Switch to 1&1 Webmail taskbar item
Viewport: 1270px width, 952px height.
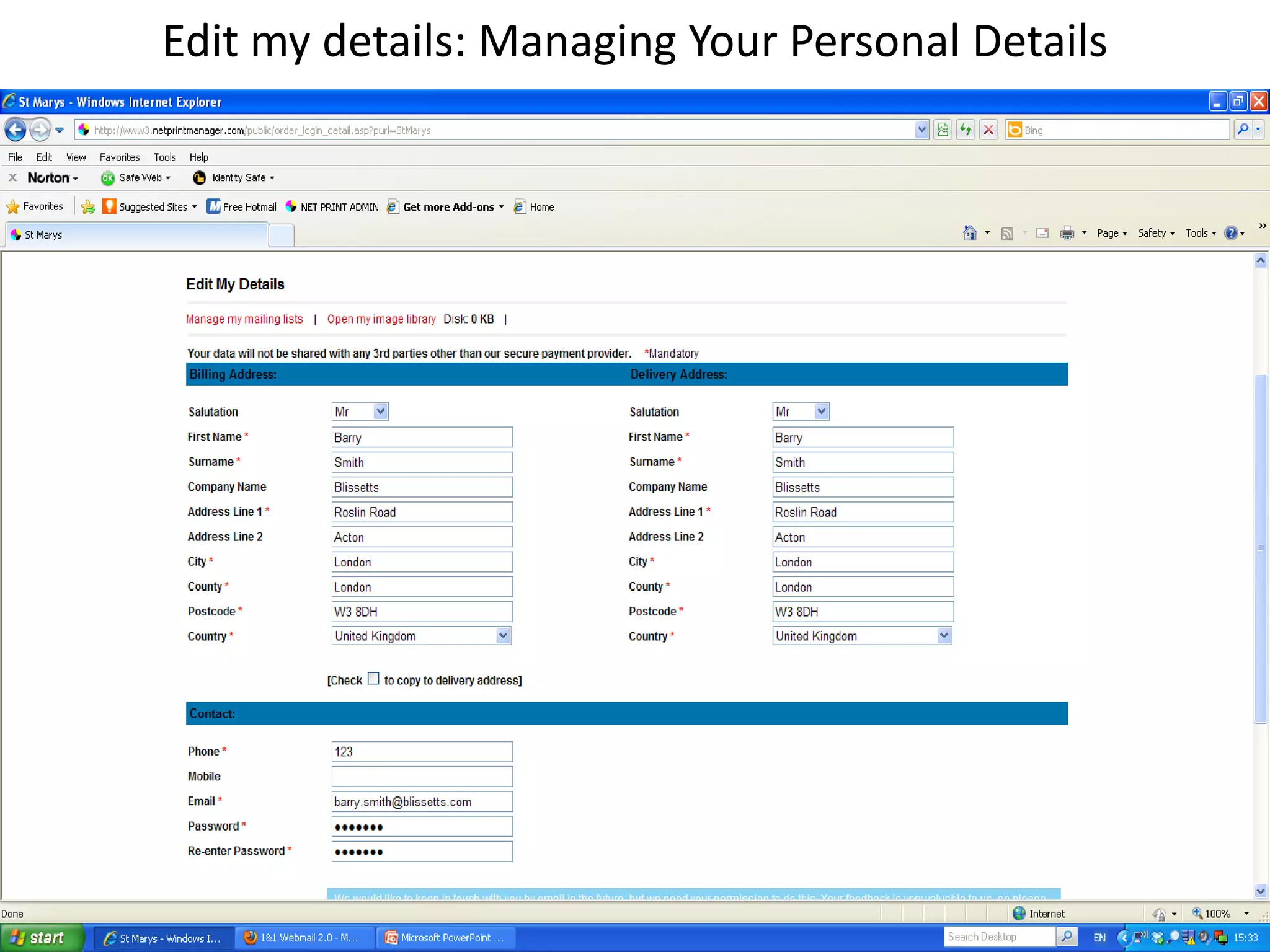tap(306, 938)
